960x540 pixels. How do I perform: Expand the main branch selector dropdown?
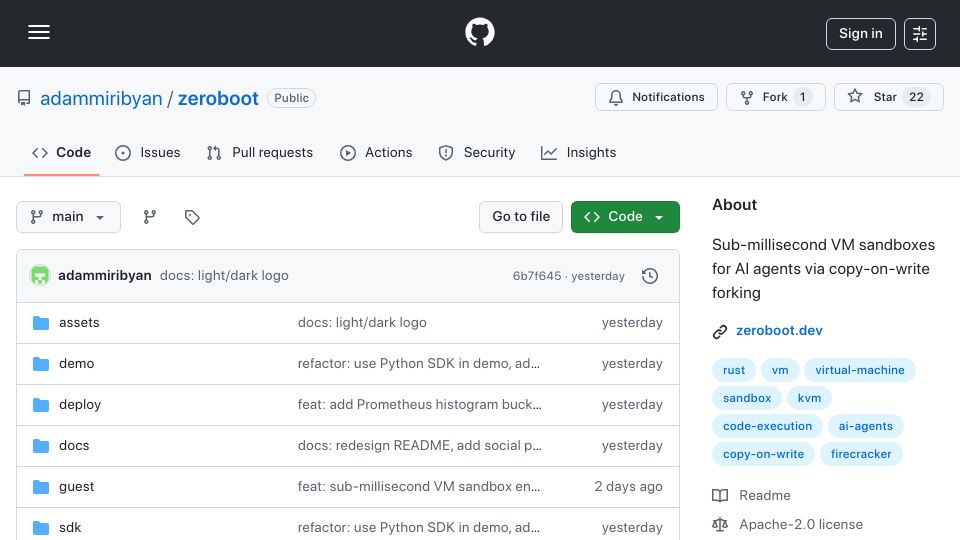[x=68, y=217]
